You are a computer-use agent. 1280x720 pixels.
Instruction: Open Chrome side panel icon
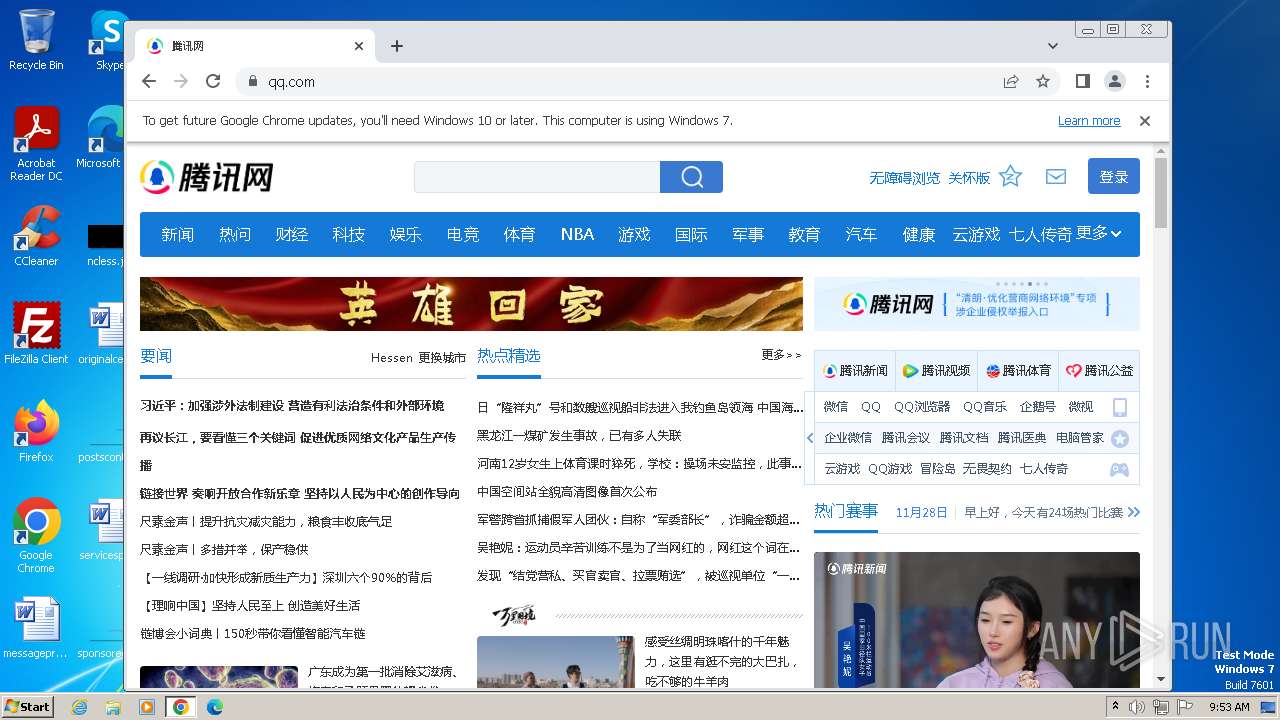[1082, 81]
